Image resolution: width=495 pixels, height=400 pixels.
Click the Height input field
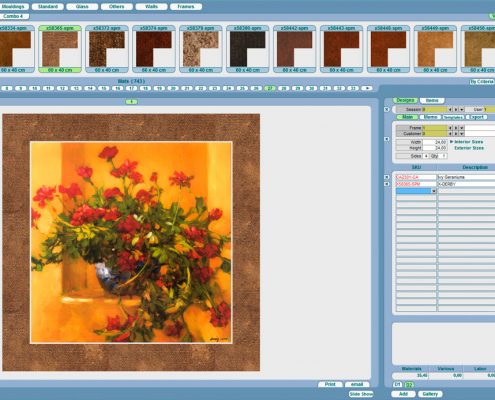click(x=435, y=148)
